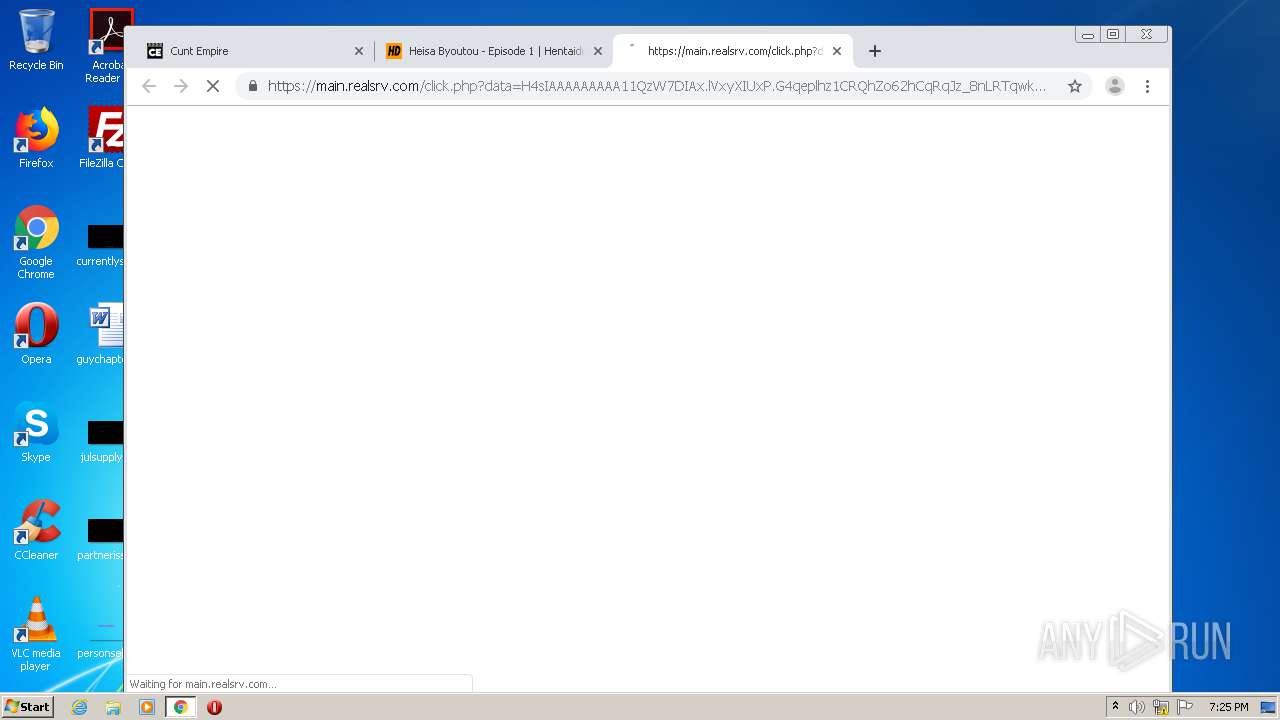Open Acrobat Reader desktop shortcut
Image resolution: width=1280 pixels, height=720 pixels.
click(x=105, y=46)
